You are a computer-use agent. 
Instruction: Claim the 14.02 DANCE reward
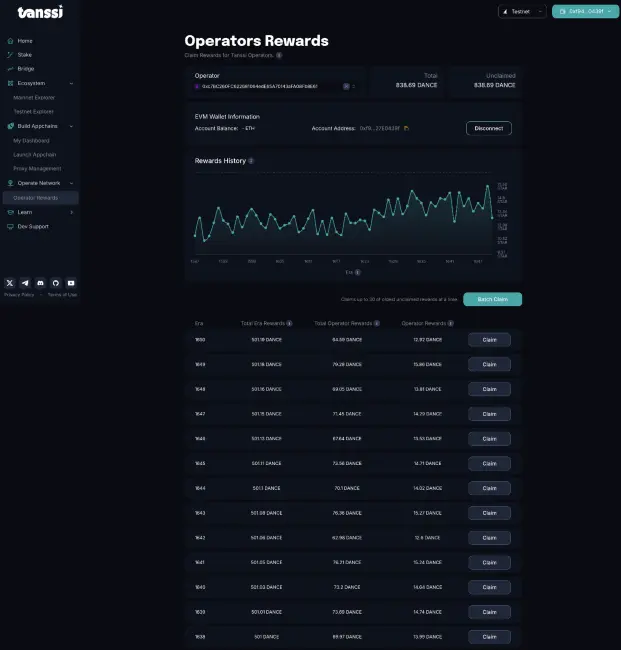click(489, 488)
